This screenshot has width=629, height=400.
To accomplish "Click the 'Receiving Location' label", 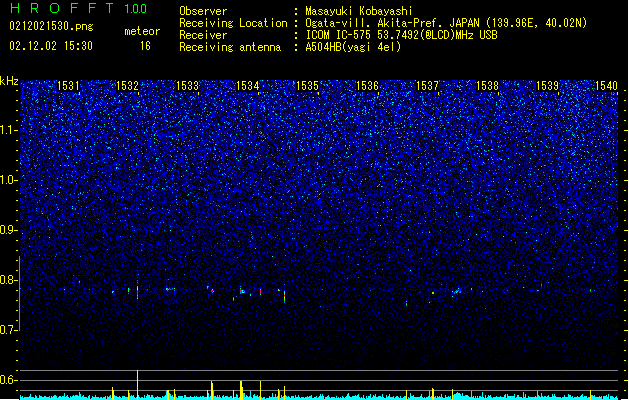I will coord(233,23).
